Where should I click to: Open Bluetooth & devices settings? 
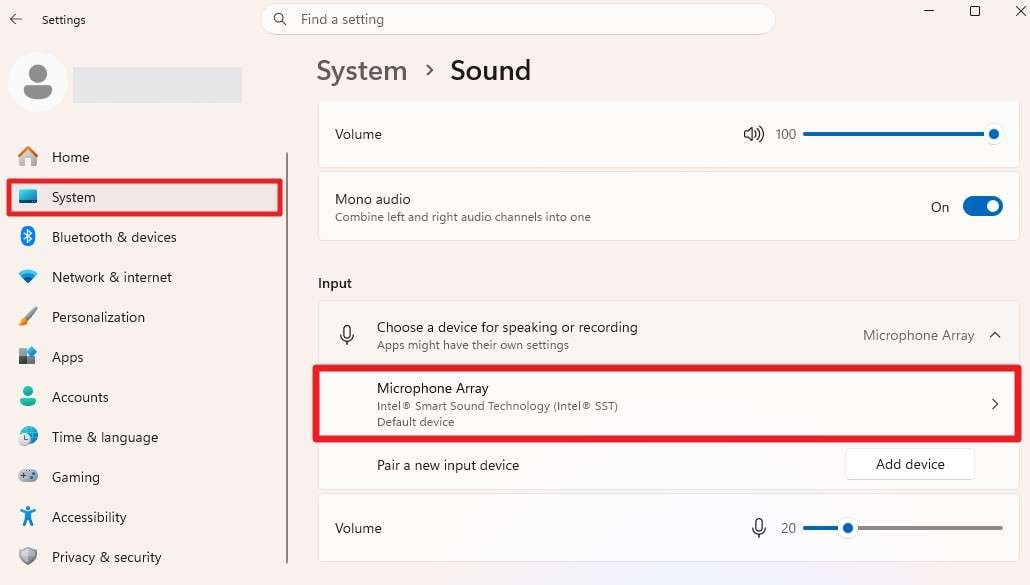coord(145,237)
